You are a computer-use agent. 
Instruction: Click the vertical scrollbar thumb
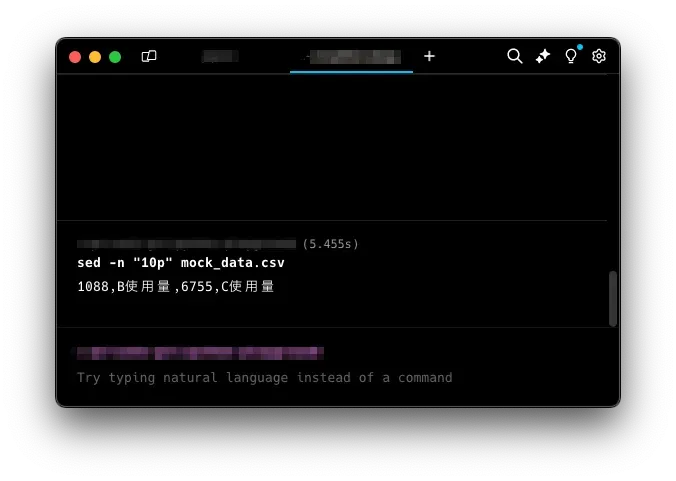[x=613, y=298]
